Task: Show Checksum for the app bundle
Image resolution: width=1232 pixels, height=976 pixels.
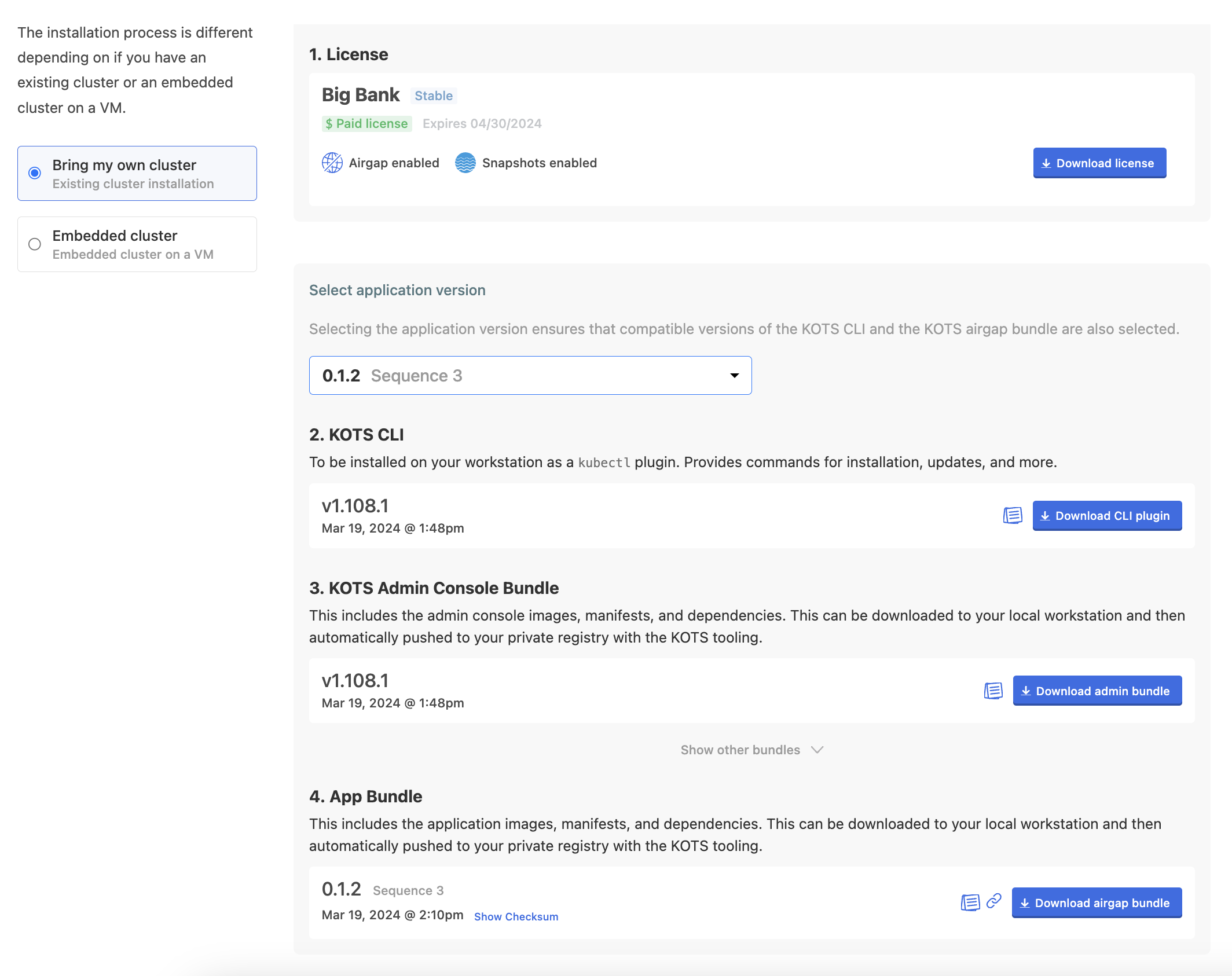Action: click(516, 916)
